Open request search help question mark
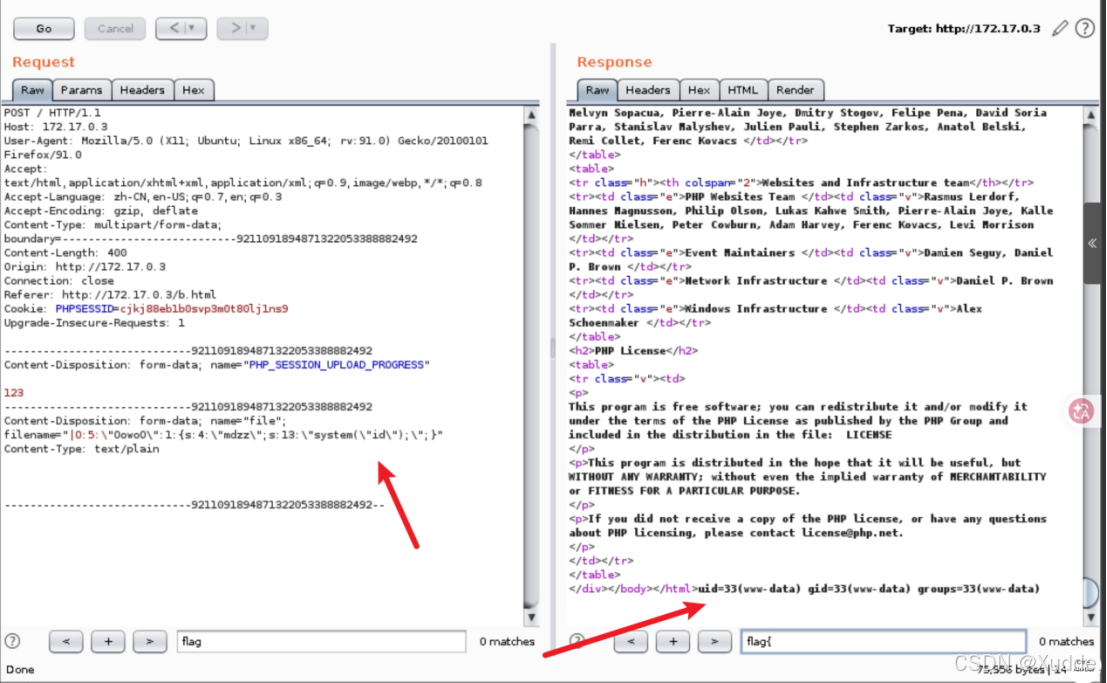The width and height of the screenshot is (1107, 683). [13, 641]
